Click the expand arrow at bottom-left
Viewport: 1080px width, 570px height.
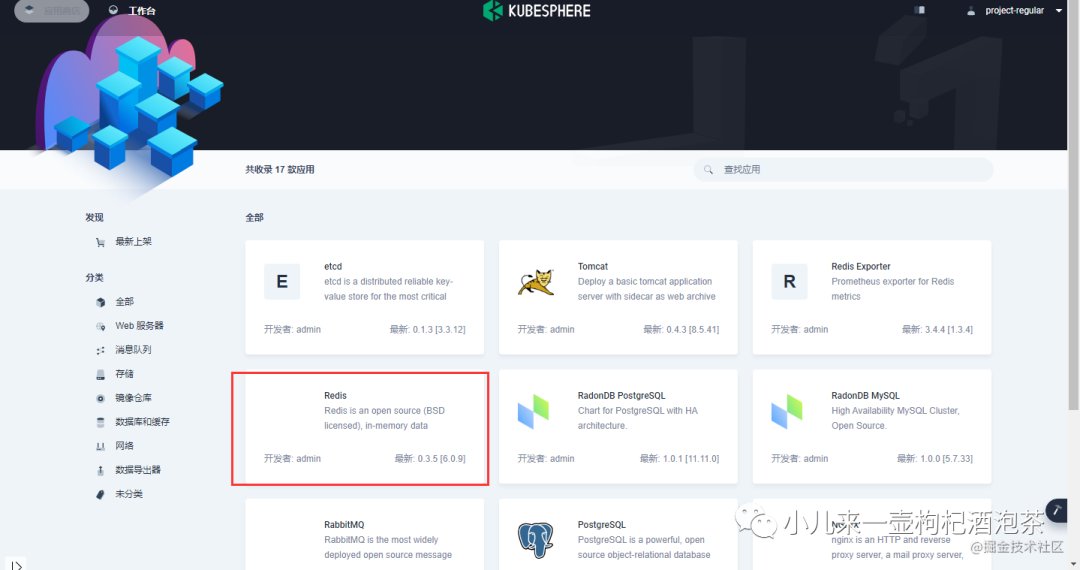(x=16, y=565)
